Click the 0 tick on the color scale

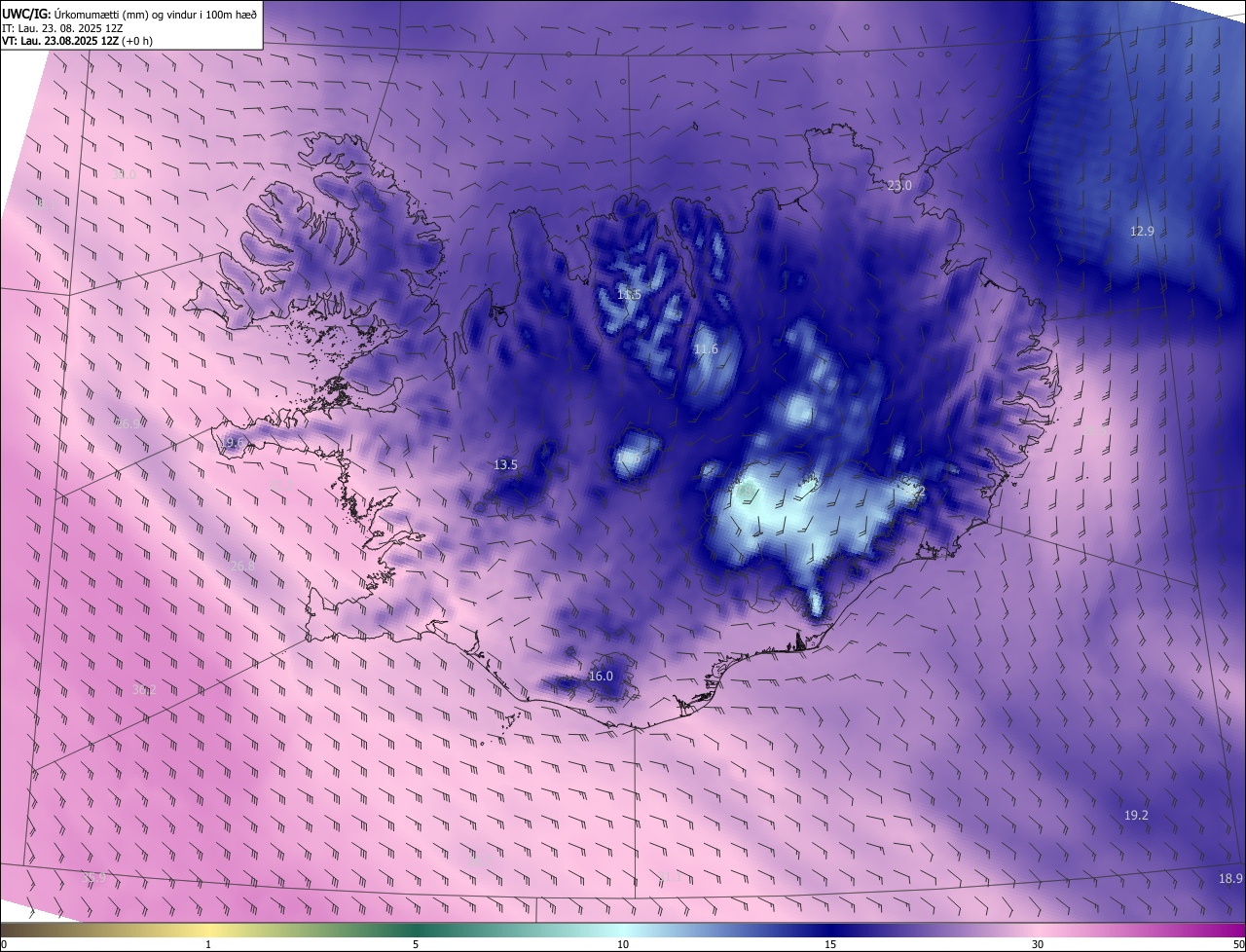[x=4, y=944]
